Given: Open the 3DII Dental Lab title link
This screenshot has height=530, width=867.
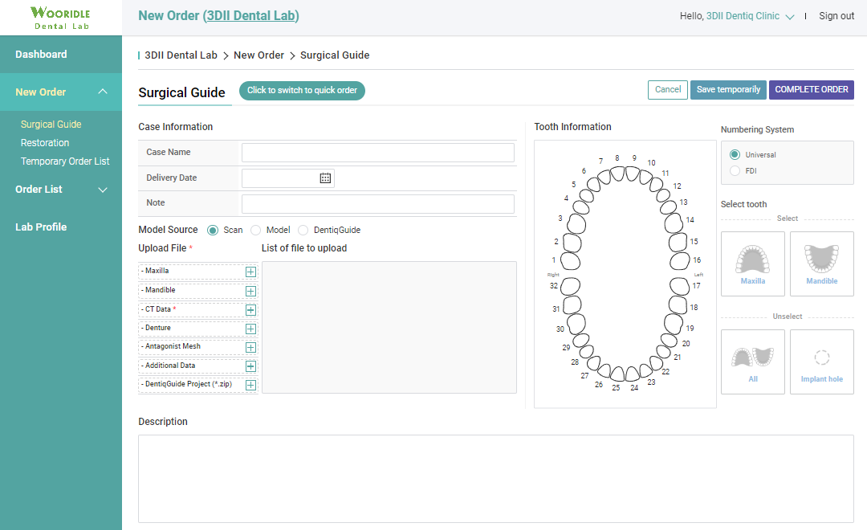Looking at the screenshot, I should (x=251, y=15).
